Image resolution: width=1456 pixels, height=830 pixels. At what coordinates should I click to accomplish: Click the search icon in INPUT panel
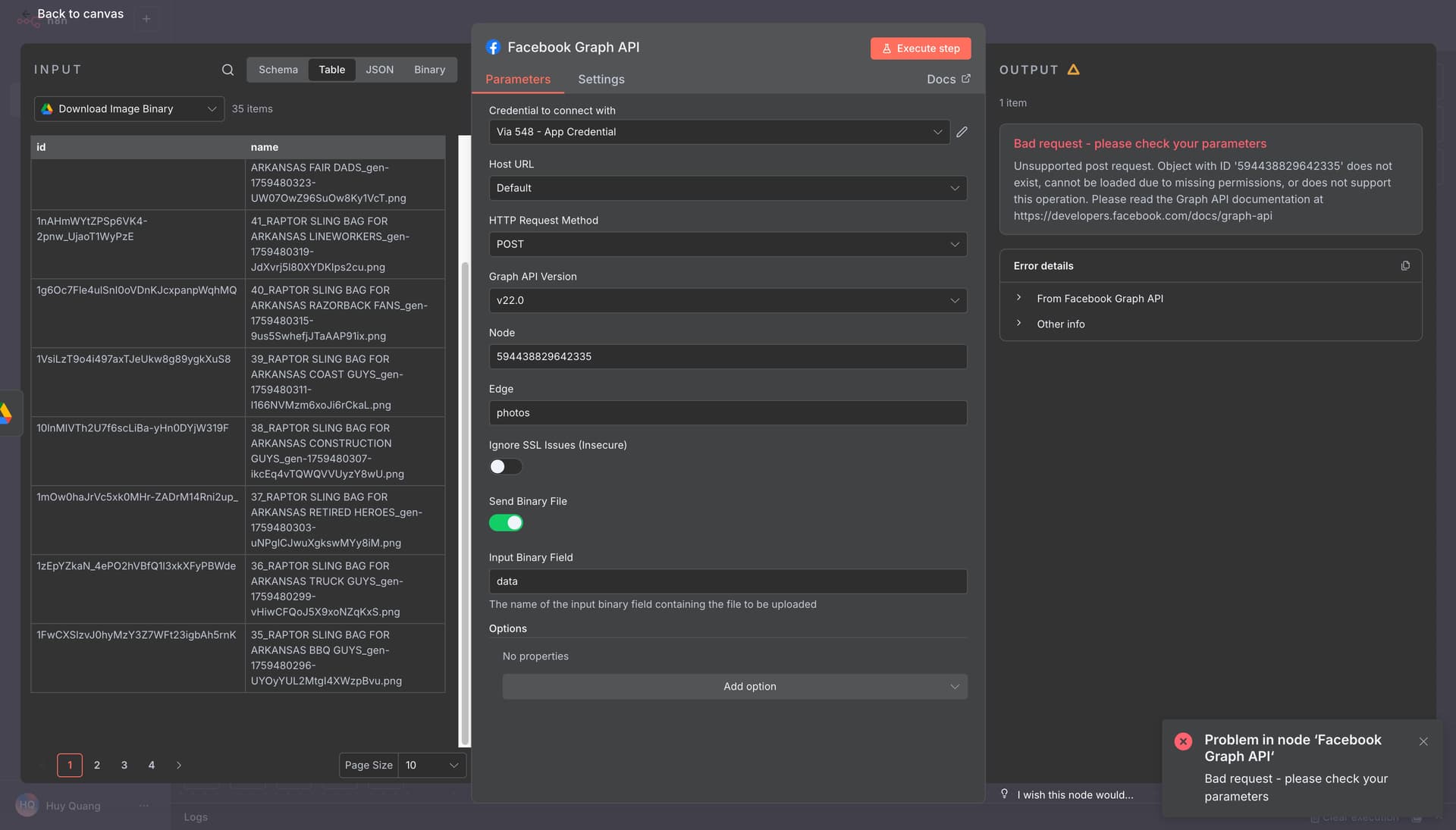pyautogui.click(x=227, y=70)
